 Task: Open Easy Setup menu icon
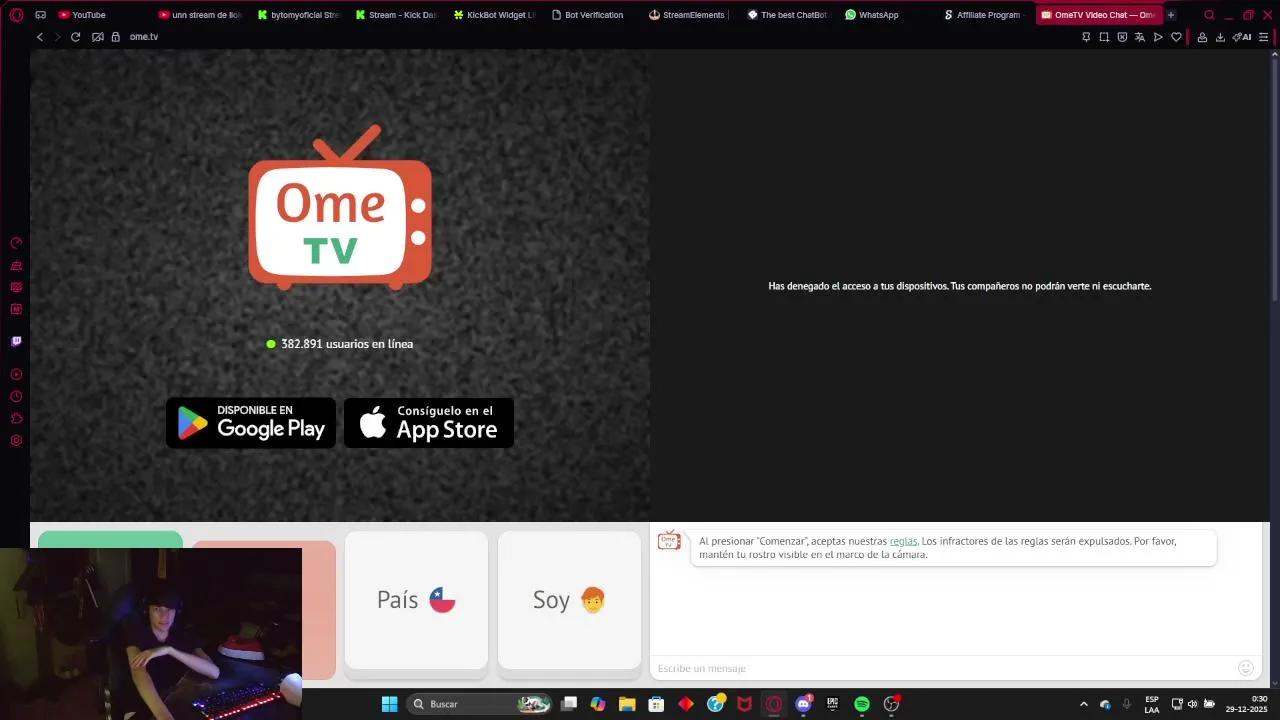pos(1264,37)
